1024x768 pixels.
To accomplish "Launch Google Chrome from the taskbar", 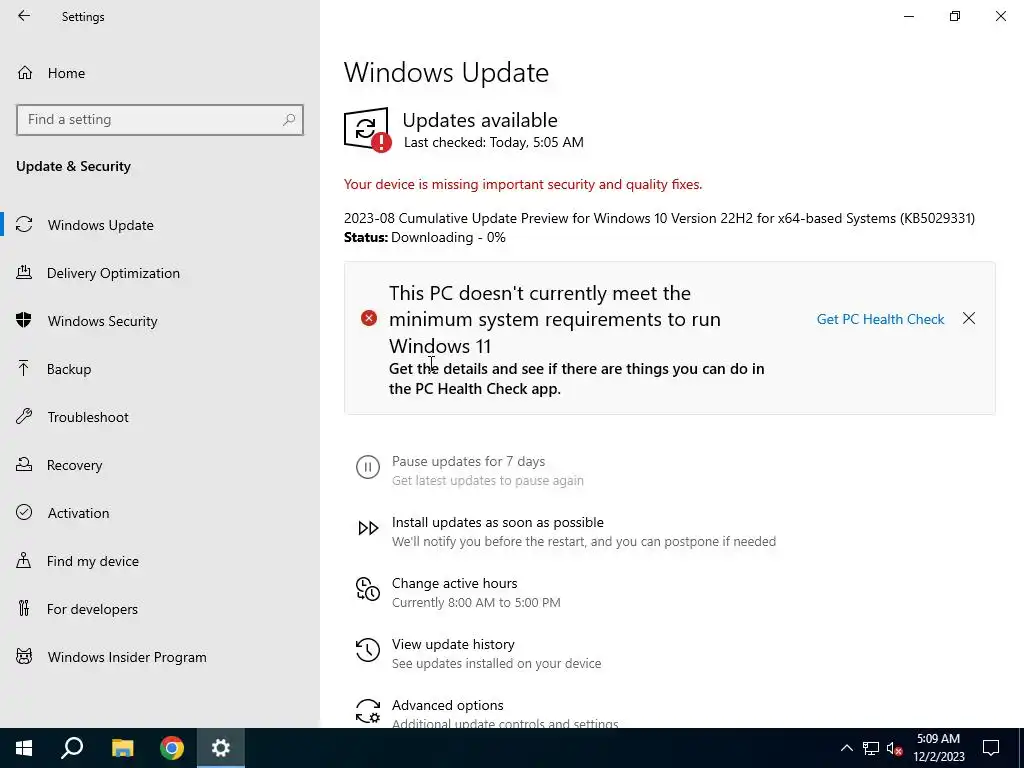I will point(172,748).
